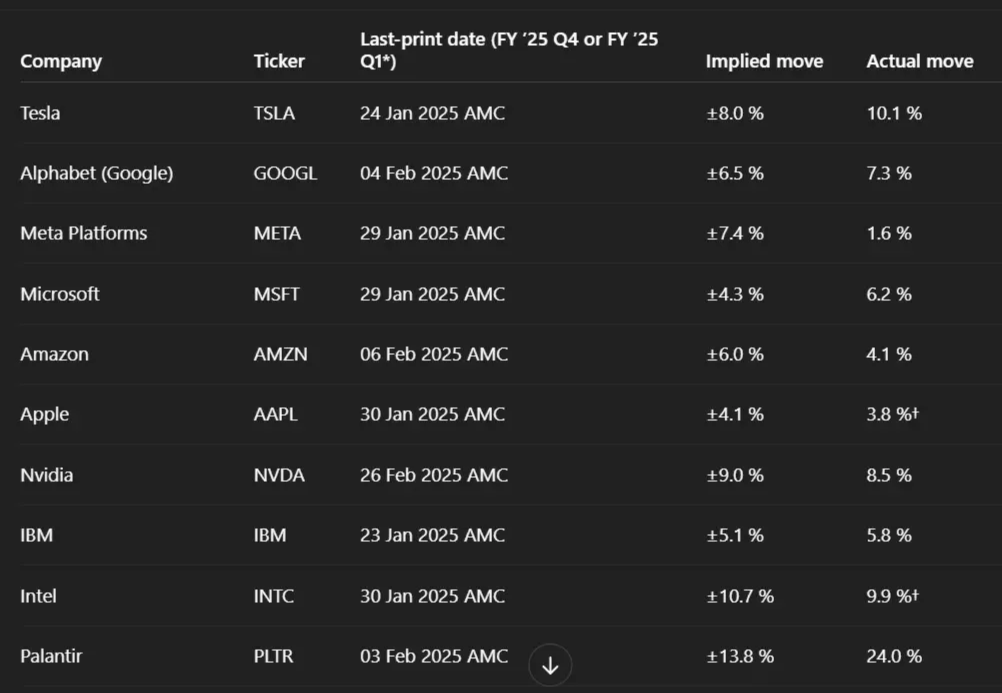This screenshot has height=693, width=1002.
Task: Select the Company column header
Action: pos(61,61)
